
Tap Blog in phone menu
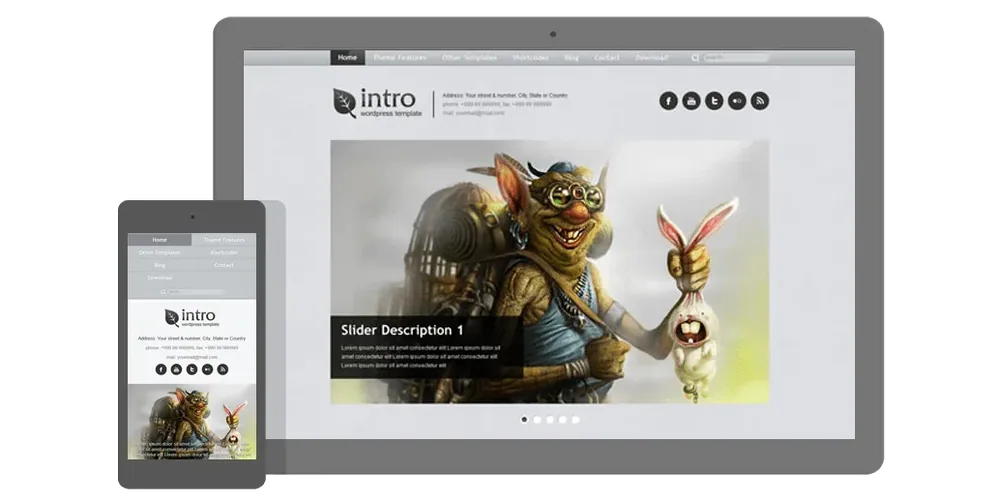pyautogui.click(x=159, y=265)
